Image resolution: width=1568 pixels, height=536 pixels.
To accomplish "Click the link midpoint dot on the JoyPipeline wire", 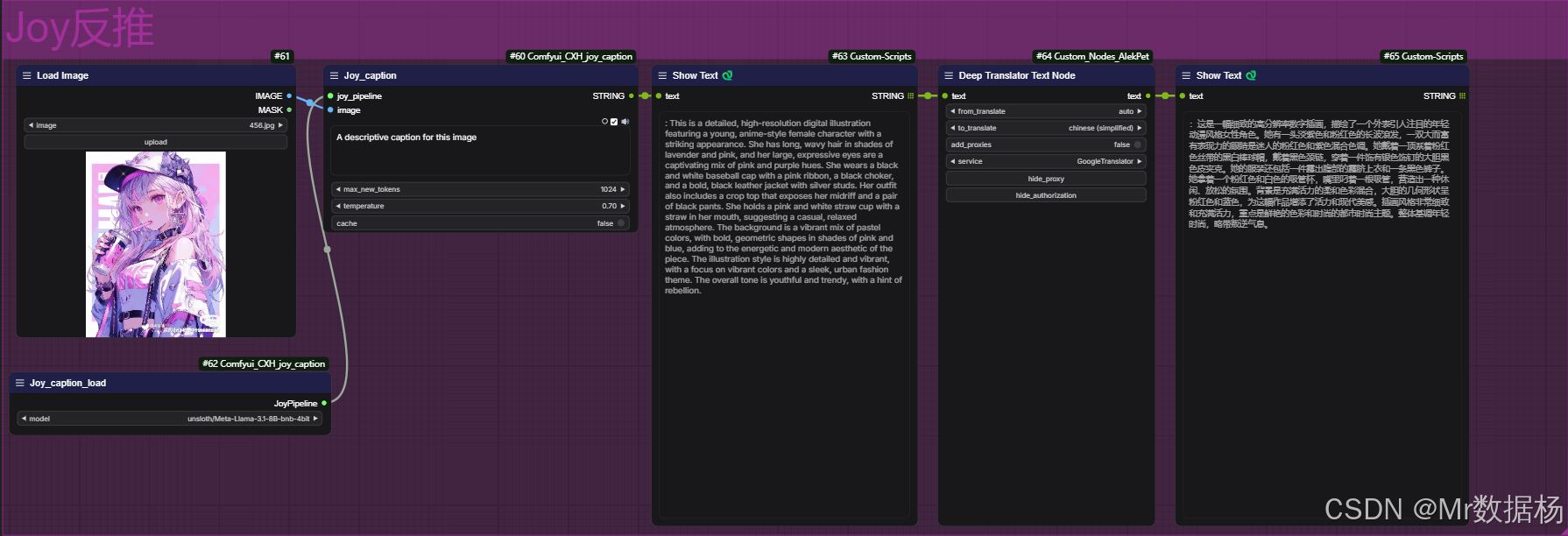I will (328, 250).
